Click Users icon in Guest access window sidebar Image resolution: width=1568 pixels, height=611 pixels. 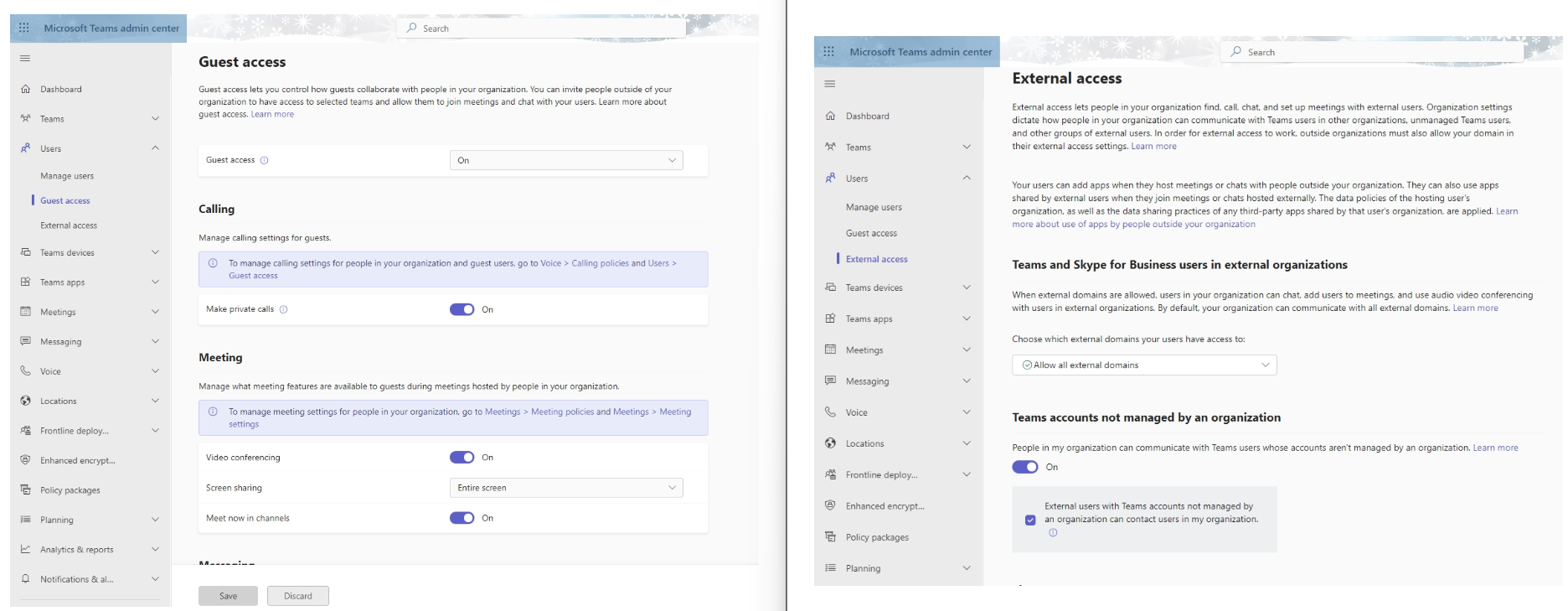tap(25, 148)
